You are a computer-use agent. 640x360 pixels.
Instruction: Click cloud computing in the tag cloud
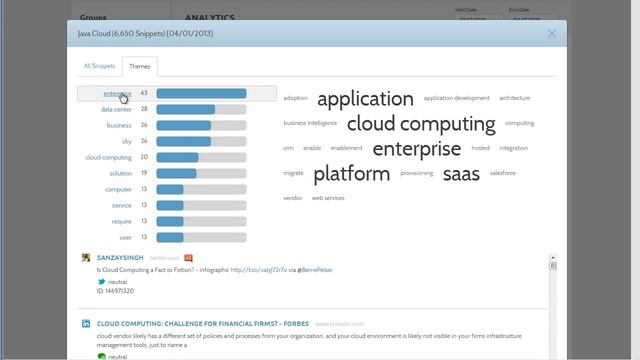coord(421,124)
